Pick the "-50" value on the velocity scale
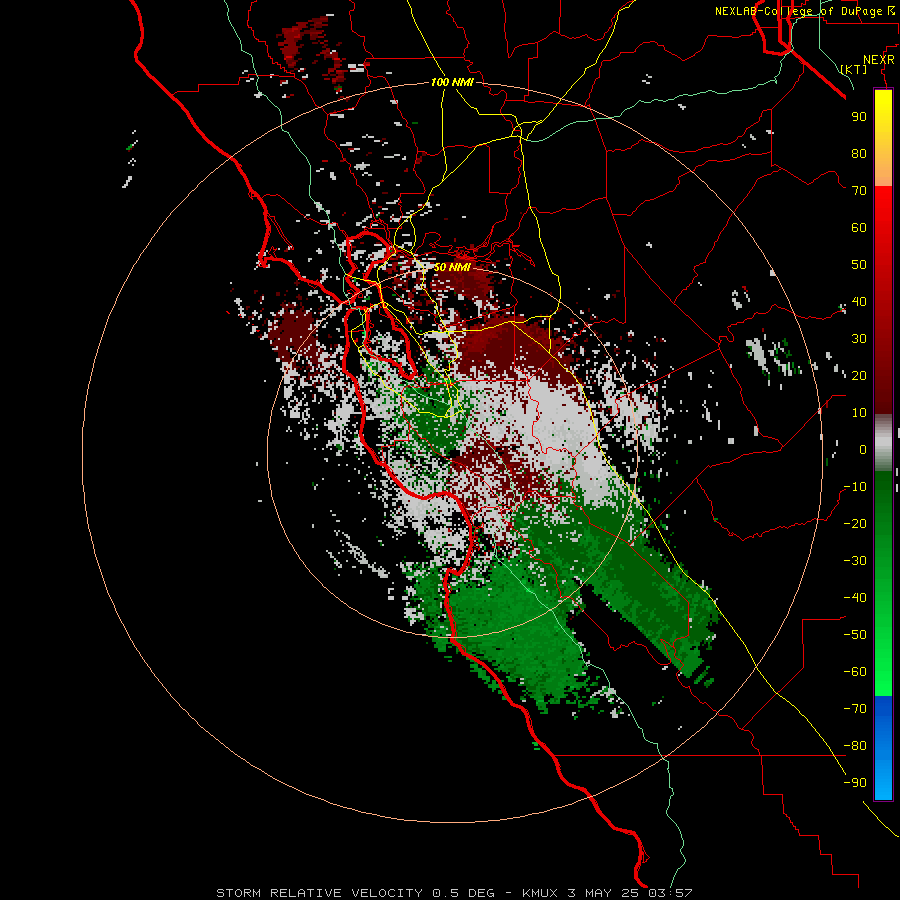 [x=855, y=635]
